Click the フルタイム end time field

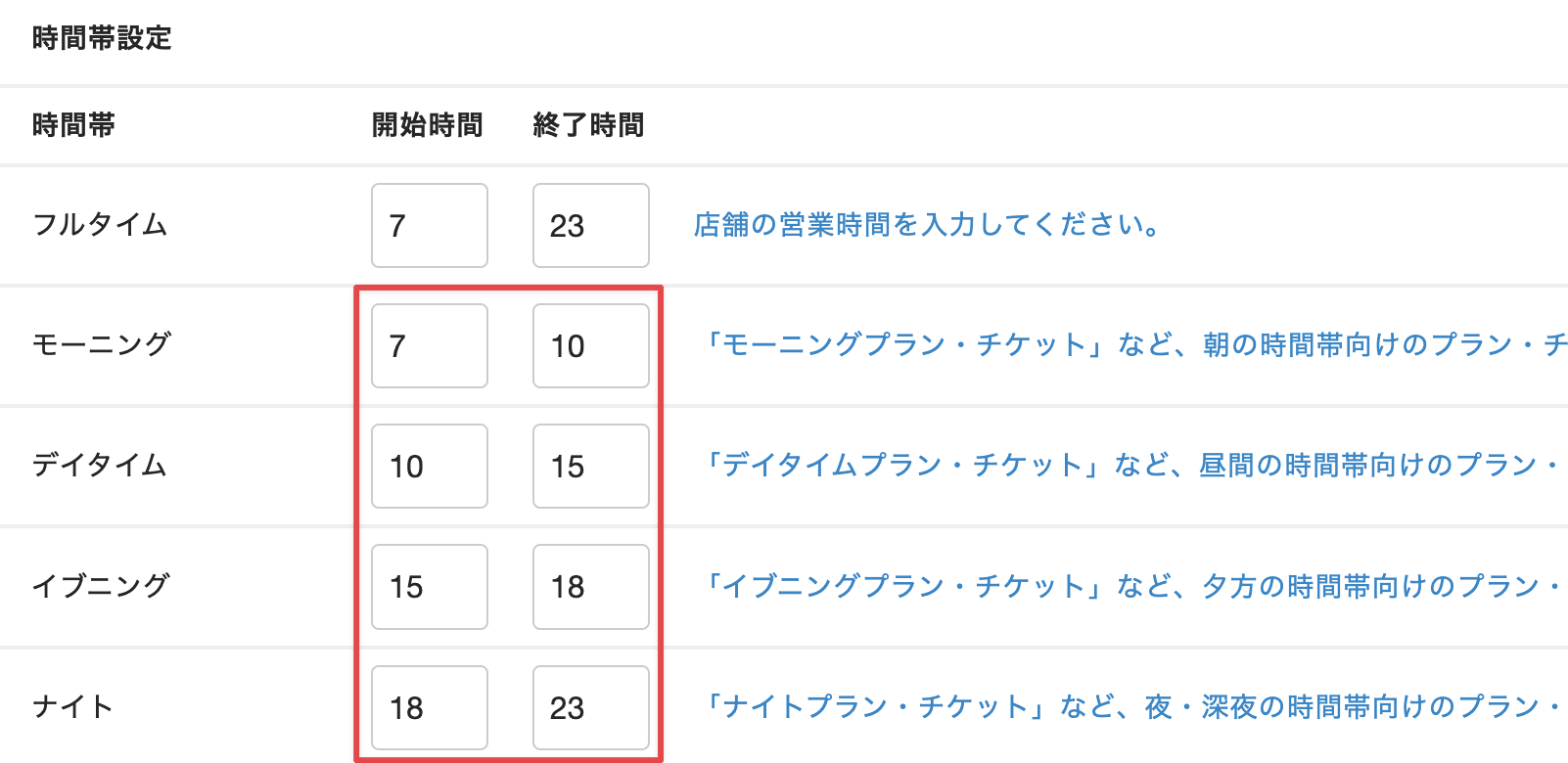(590, 225)
